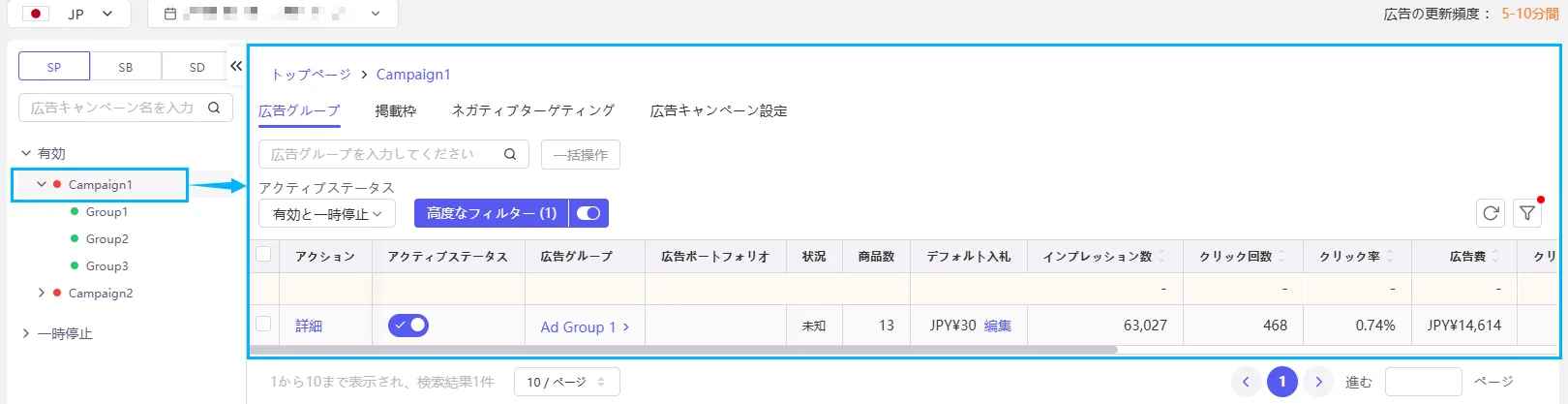Go to previous page arrow
Viewport: 1568px width, 404px height.
point(1246,382)
